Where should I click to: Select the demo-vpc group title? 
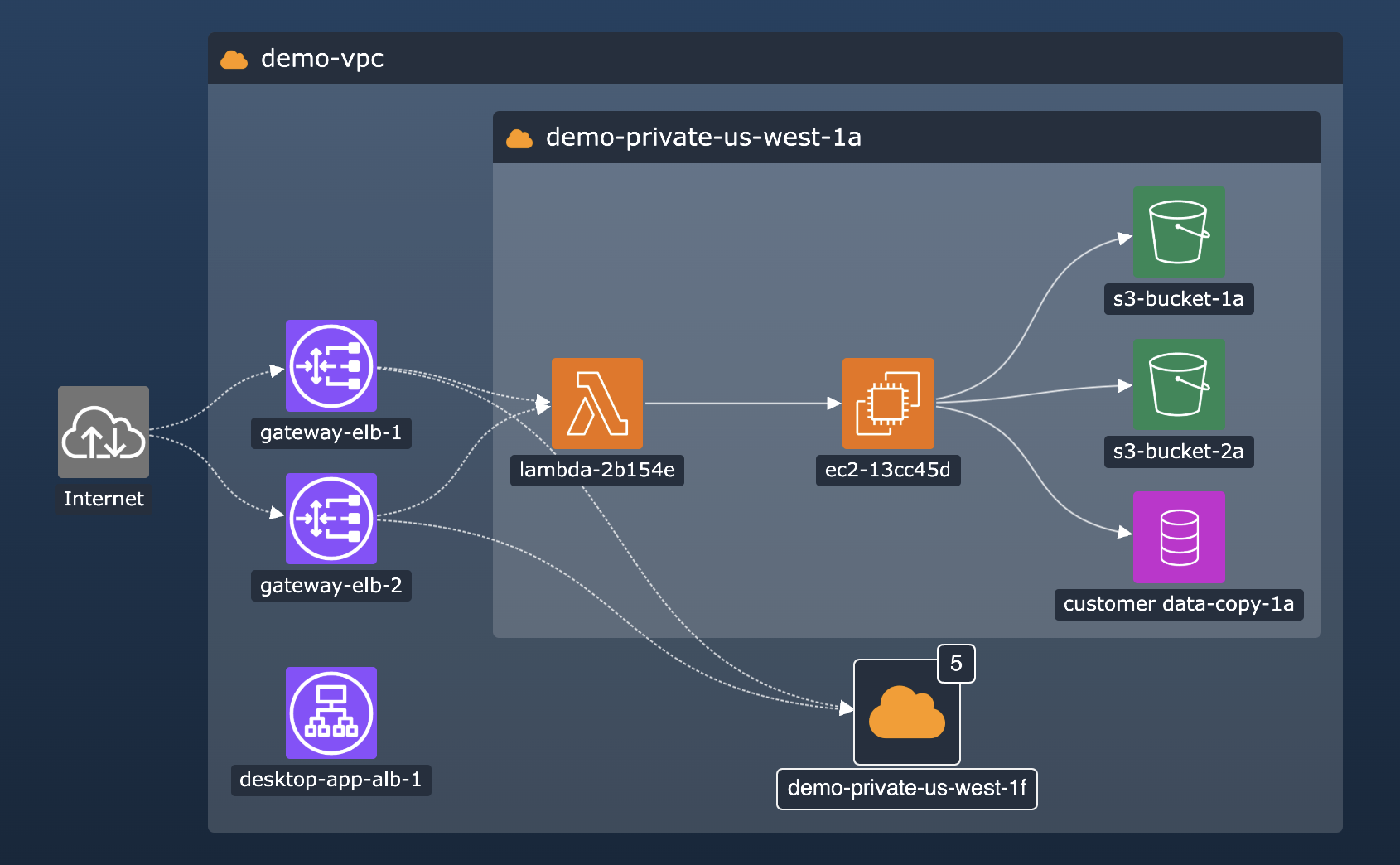click(x=322, y=59)
